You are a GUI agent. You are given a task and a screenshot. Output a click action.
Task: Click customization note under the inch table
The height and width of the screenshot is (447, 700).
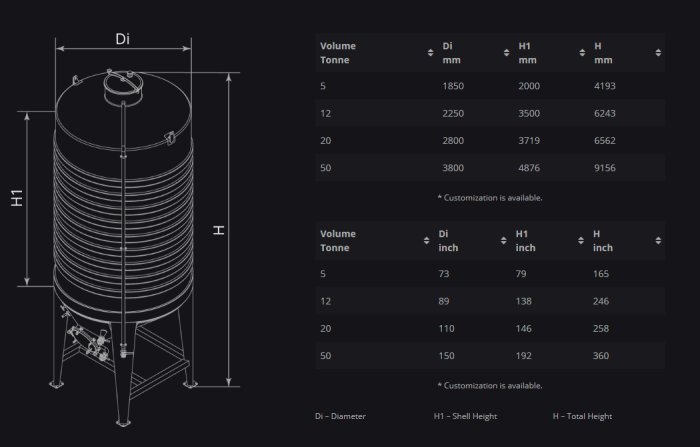(490, 385)
